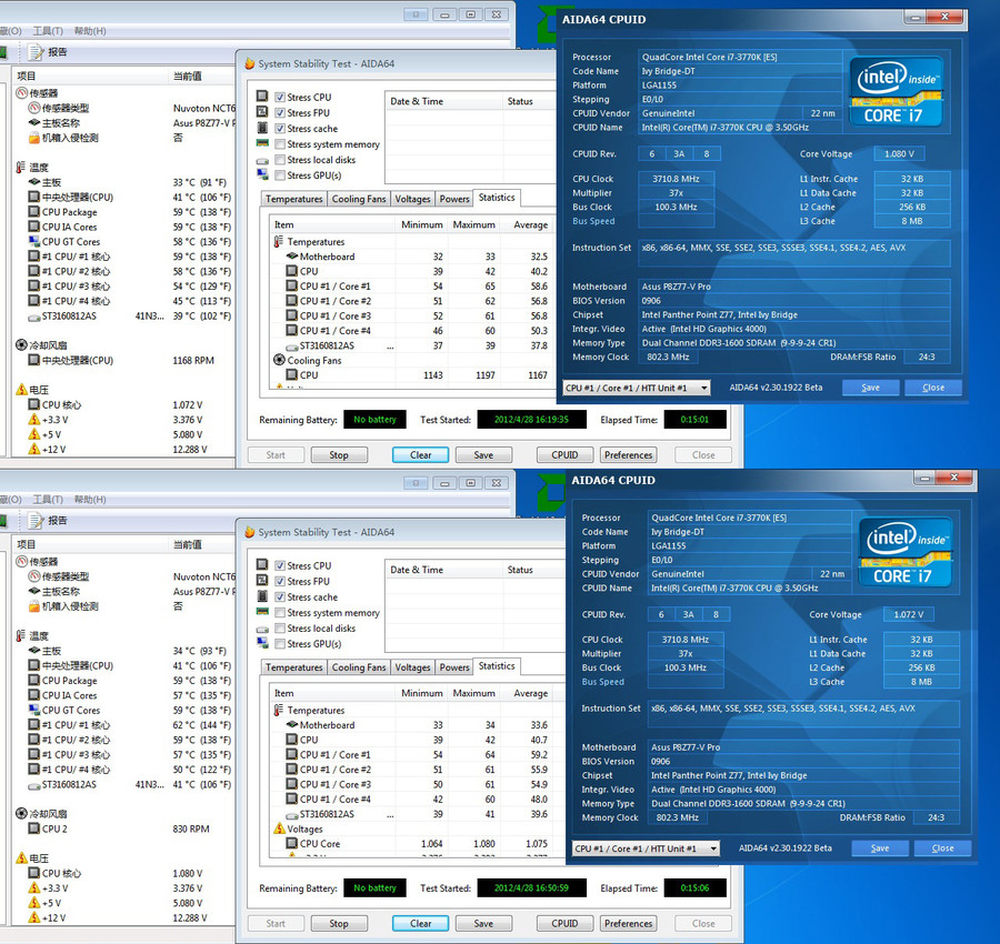This screenshot has width=1000, height=944.
Task: Enable Stress local disks in the upper stability window
Action: 279,159
